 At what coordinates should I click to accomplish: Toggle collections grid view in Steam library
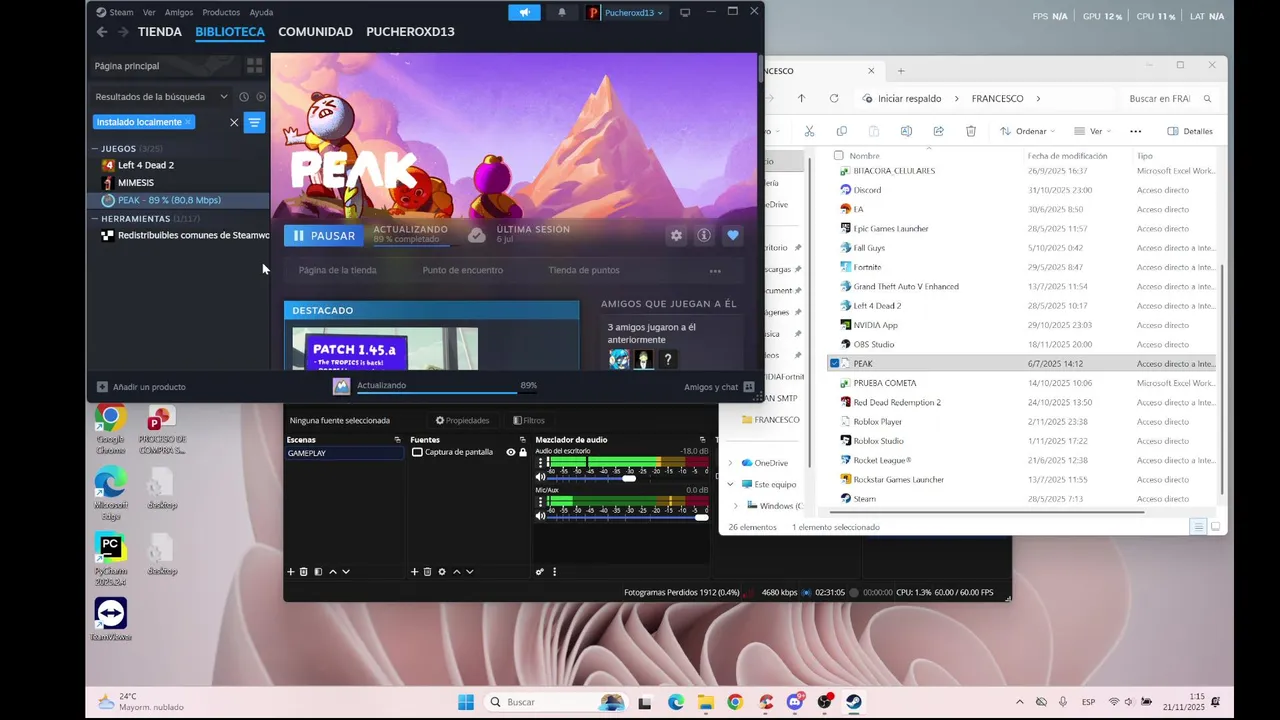pyautogui.click(x=255, y=65)
